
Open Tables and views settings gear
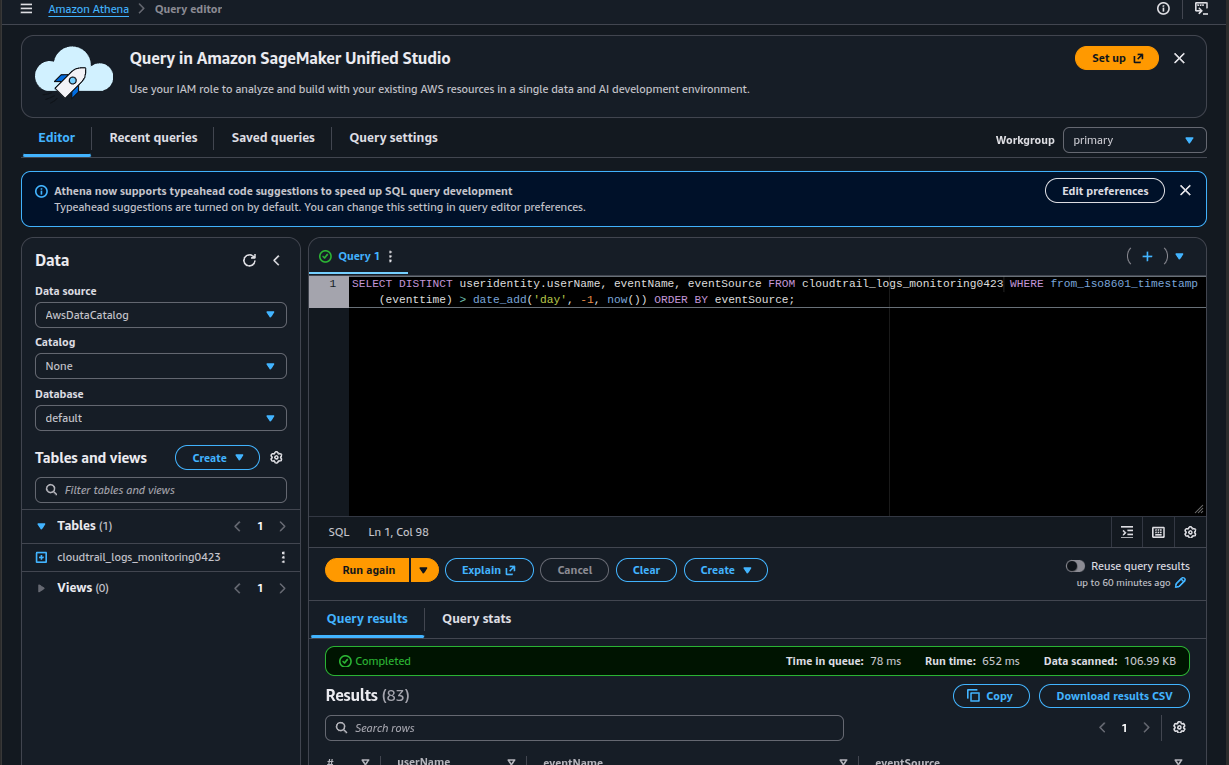[277, 457]
